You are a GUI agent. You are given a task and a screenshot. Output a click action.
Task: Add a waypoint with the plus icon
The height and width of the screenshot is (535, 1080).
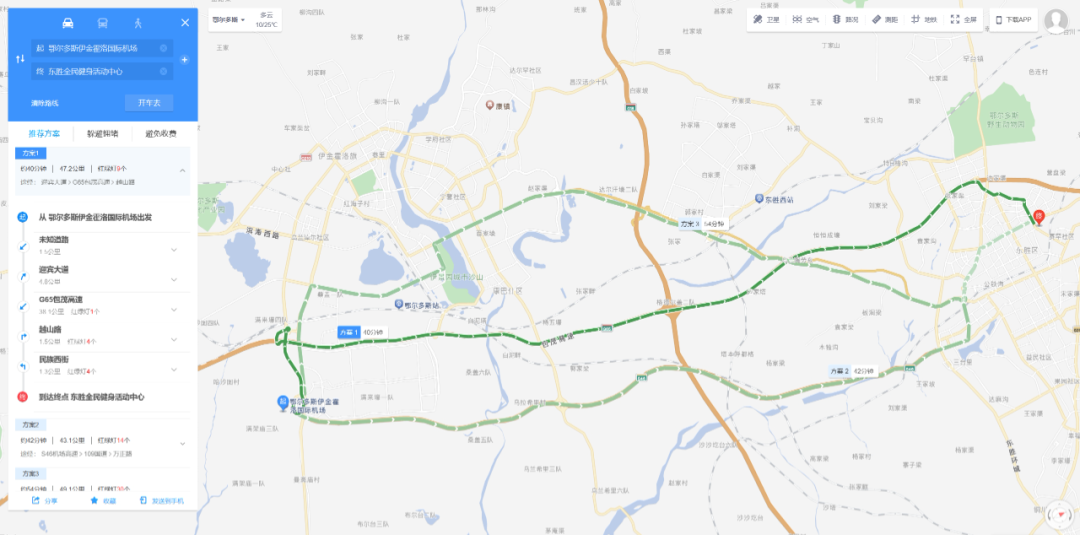[x=185, y=60]
